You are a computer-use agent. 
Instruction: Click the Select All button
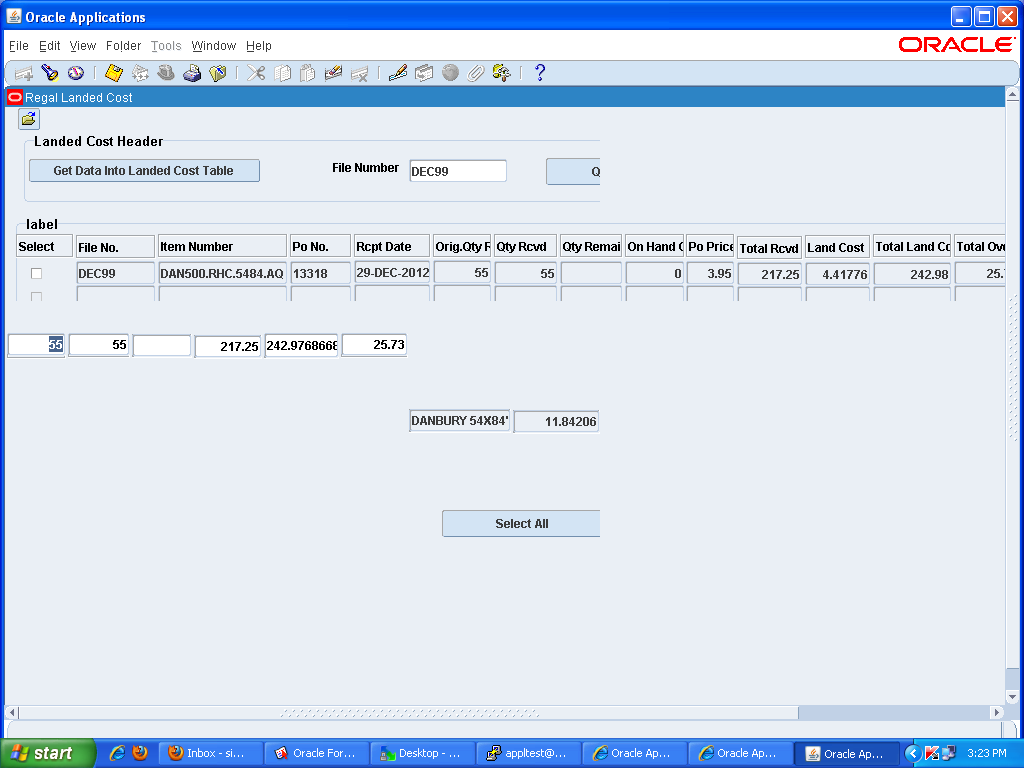pyautogui.click(x=521, y=524)
